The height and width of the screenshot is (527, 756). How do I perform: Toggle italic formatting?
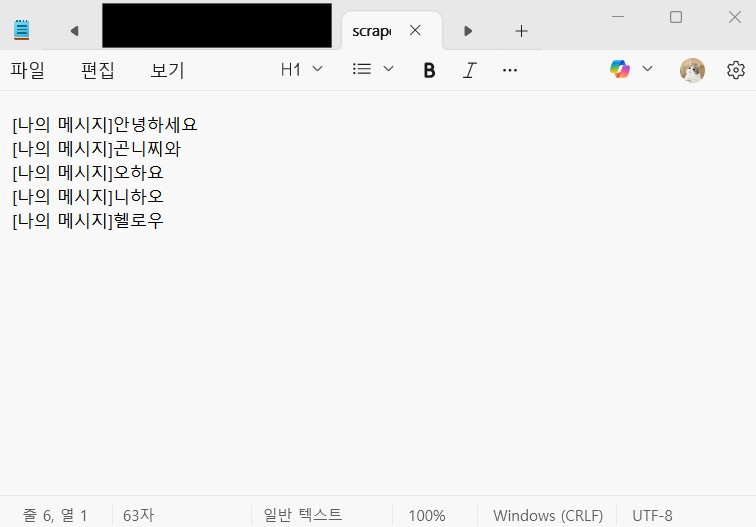point(469,70)
